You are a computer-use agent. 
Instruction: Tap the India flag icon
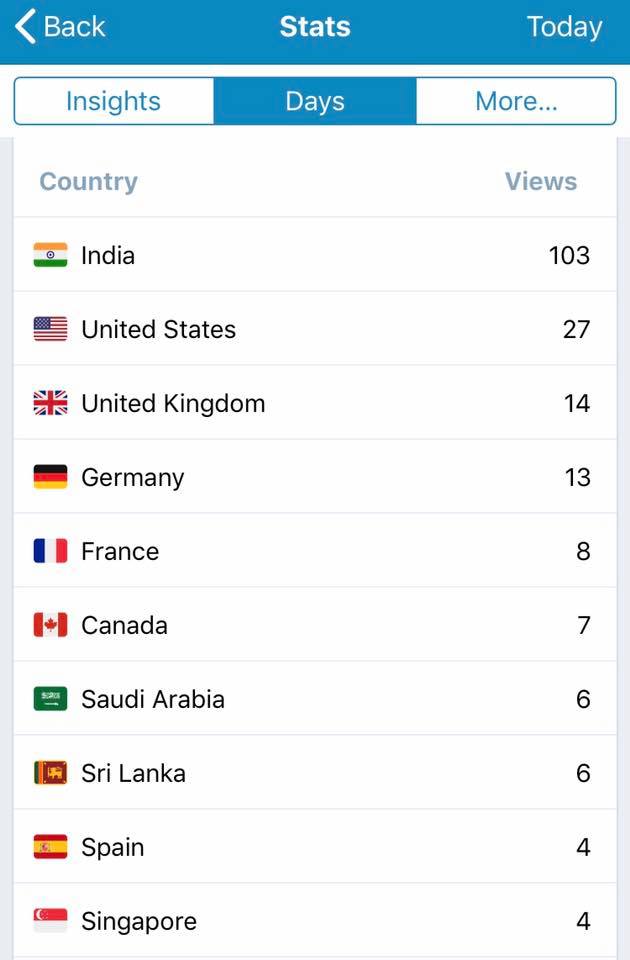coord(50,255)
